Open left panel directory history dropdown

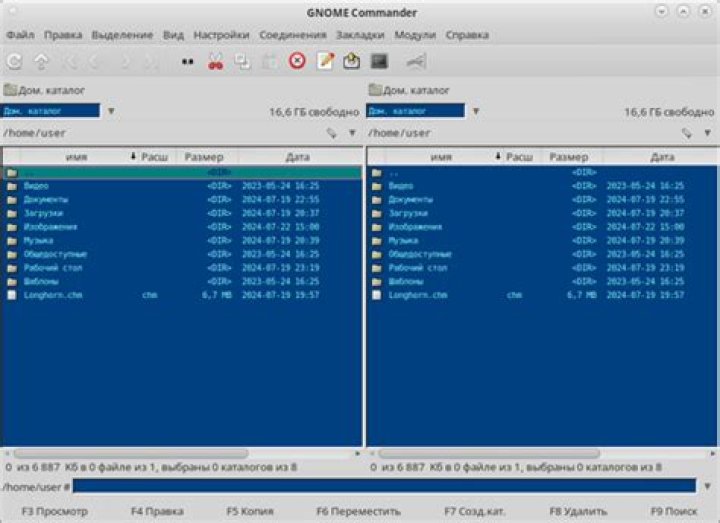[352, 133]
